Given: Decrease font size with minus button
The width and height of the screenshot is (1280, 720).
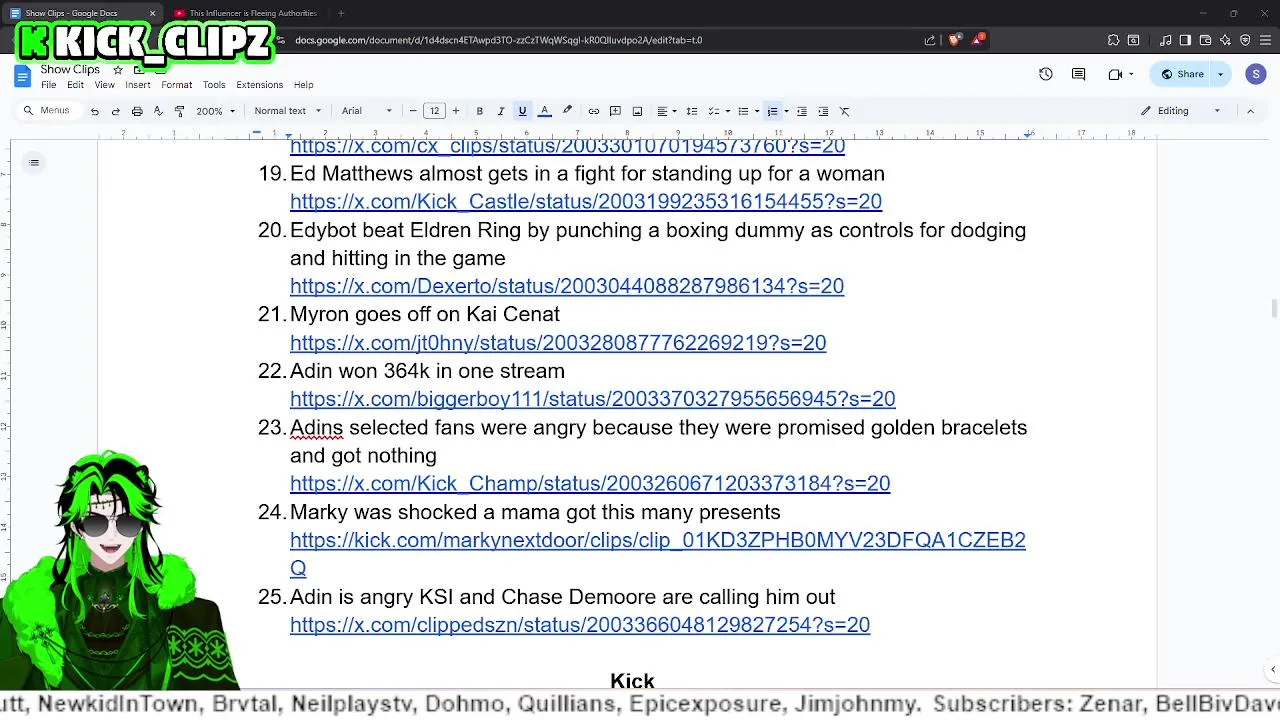Looking at the screenshot, I should (413, 111).
